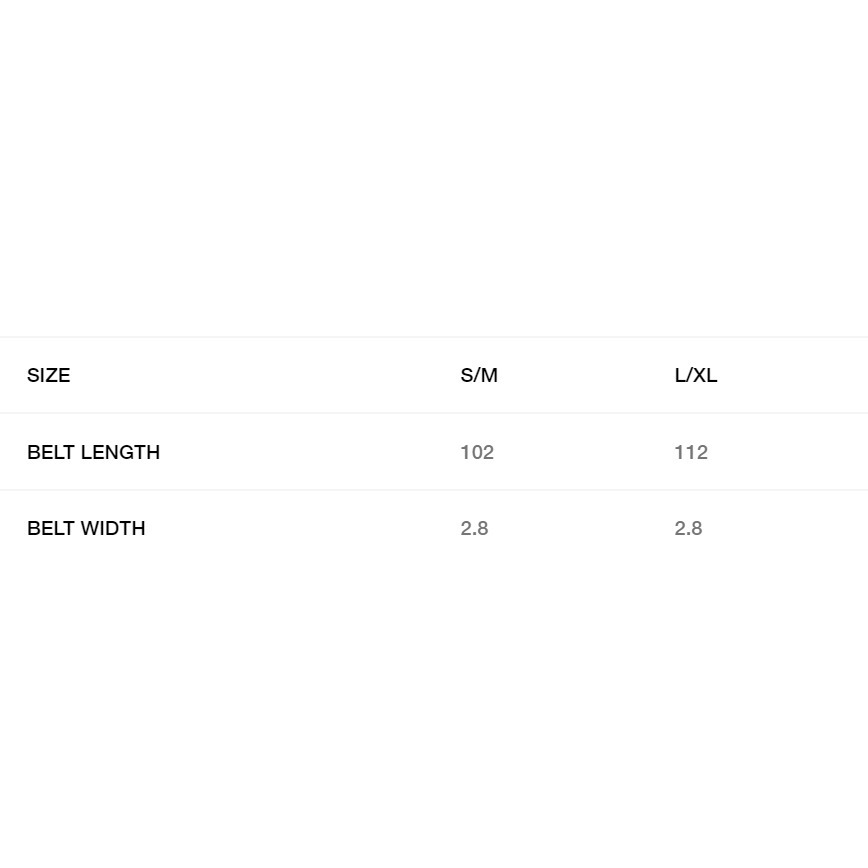Click the divider line below the SIZE header row
Viewport: 868px width, 868px height.
434,413
